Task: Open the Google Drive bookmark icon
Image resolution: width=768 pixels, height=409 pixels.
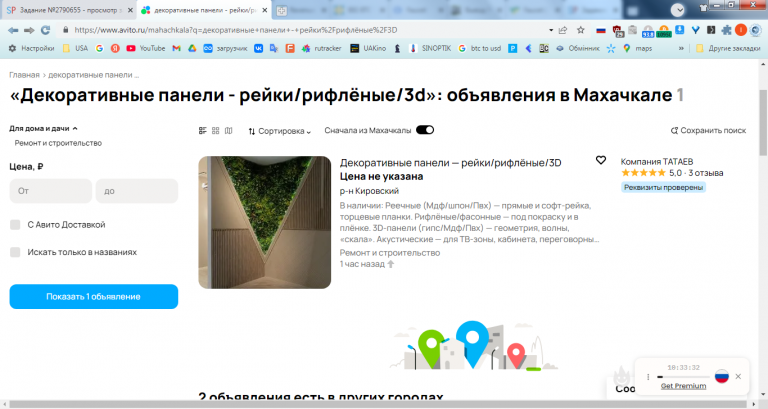Action: point(192,48)
